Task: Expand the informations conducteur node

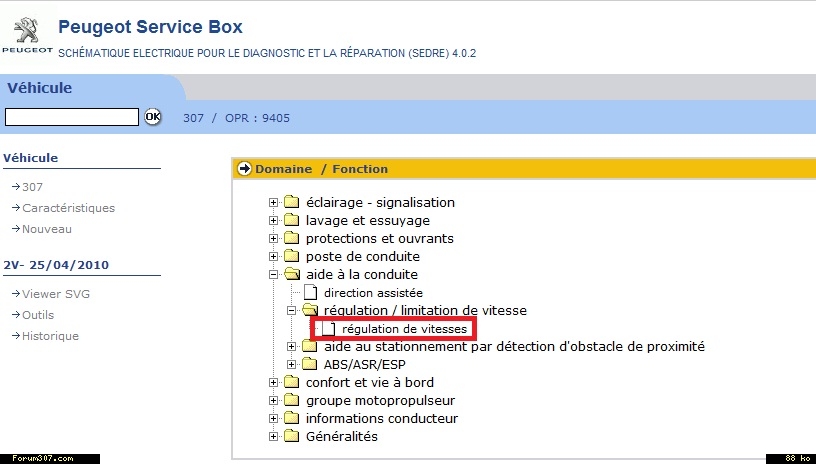Action: tap(273, 418)
